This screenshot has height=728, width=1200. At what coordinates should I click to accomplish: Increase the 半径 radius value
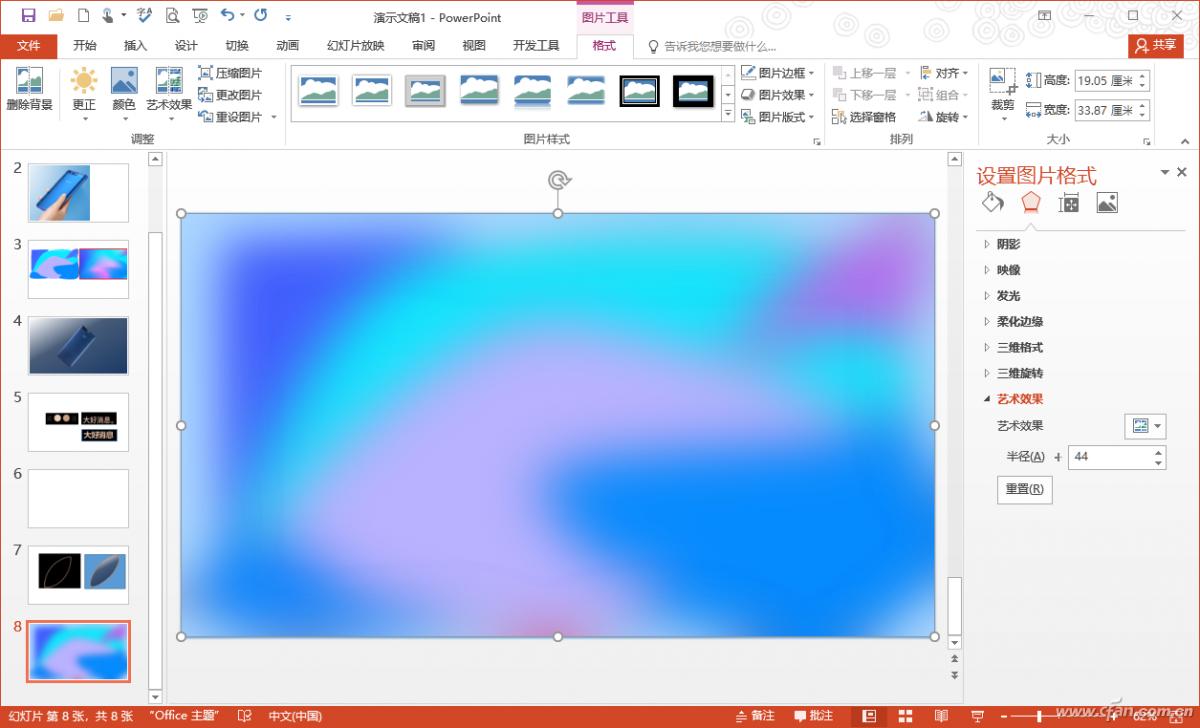[1158, 451]
